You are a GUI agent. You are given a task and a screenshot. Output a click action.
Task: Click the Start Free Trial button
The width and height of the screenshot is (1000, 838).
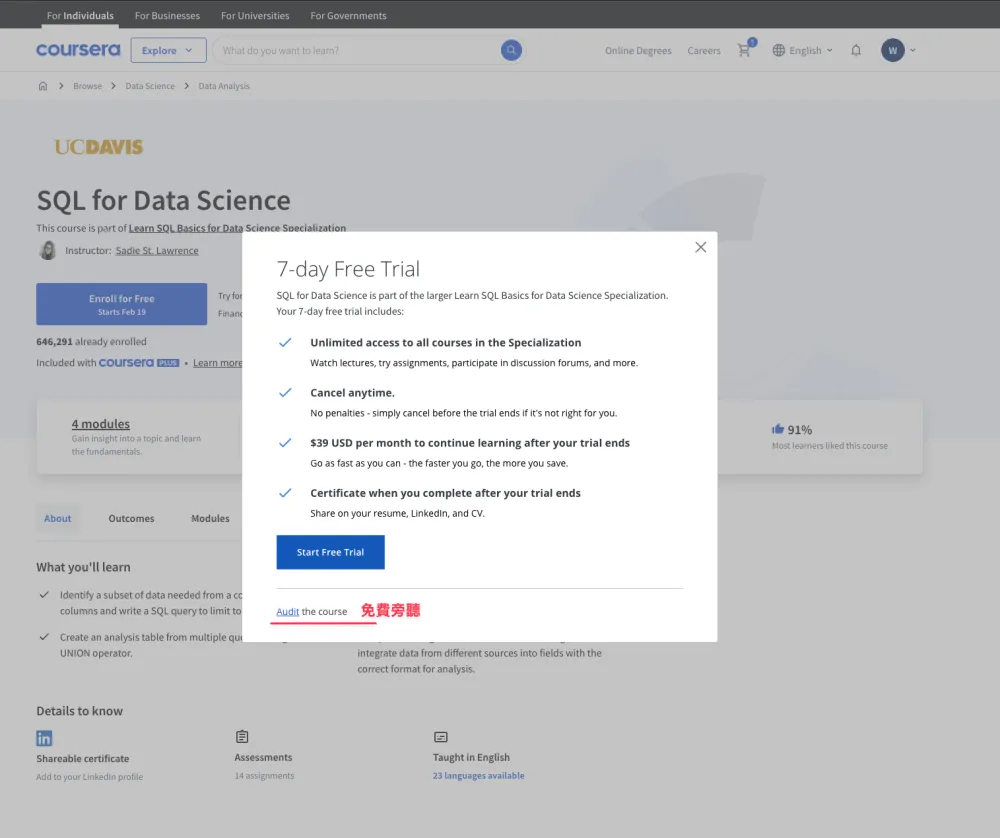click(x=330, y=552)
